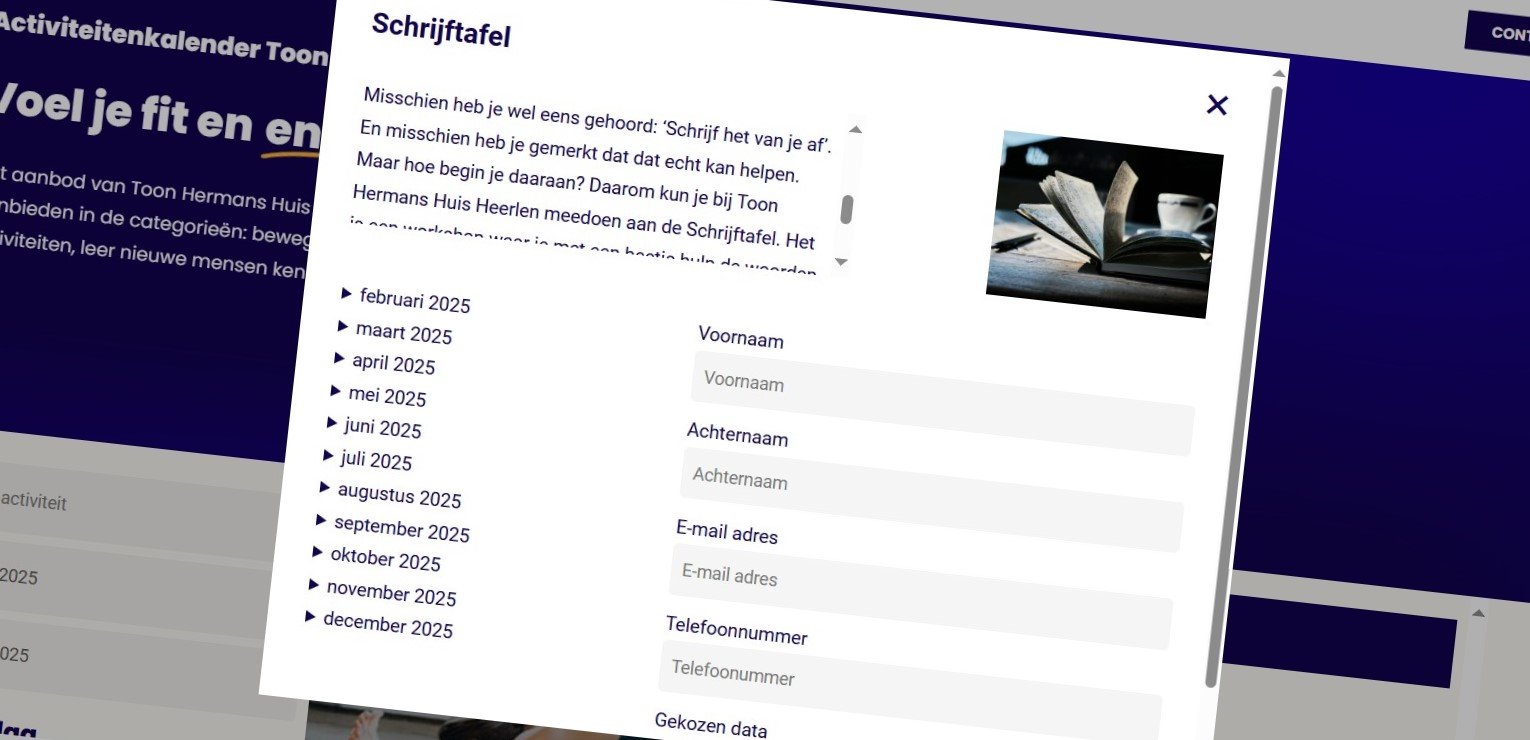Expand the juli 2025 dates

pos(368,460)
